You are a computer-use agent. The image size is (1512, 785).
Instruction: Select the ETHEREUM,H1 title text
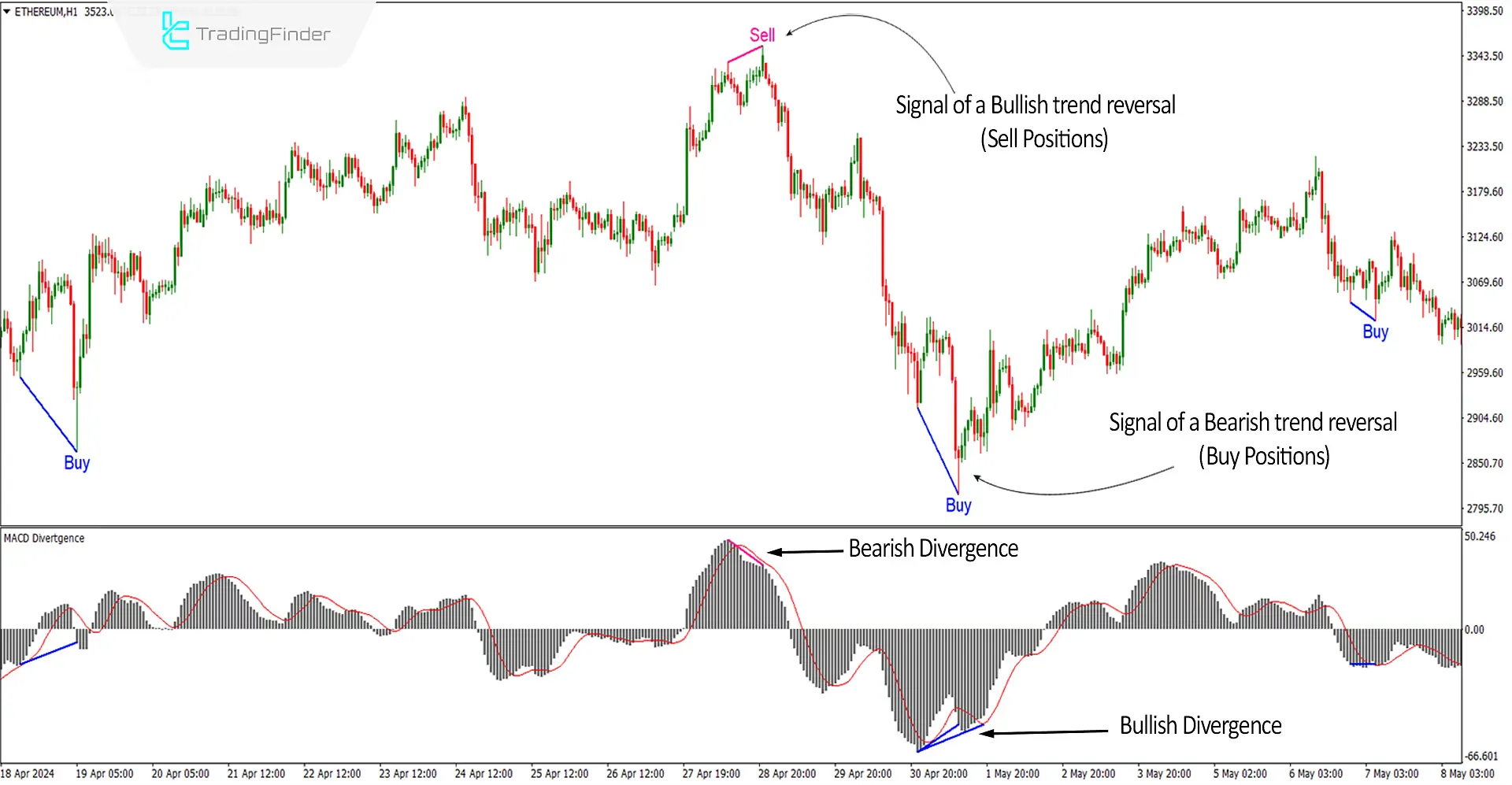coord(47,12)
